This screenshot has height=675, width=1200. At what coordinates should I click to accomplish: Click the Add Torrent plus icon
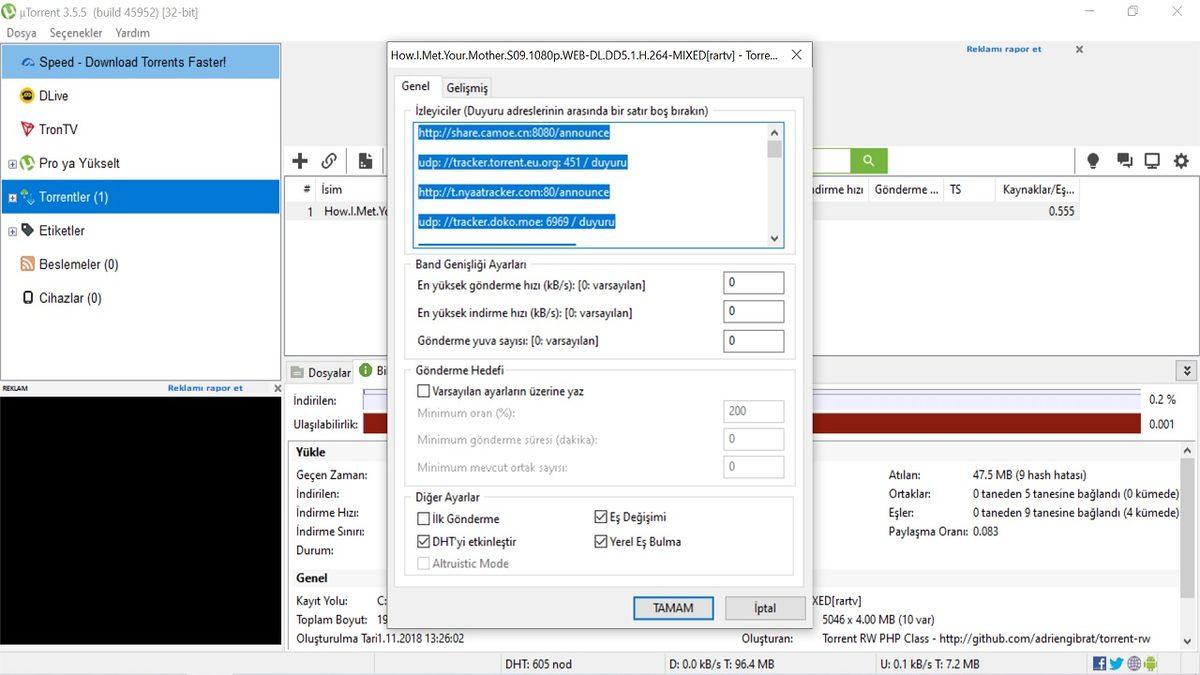299,160
